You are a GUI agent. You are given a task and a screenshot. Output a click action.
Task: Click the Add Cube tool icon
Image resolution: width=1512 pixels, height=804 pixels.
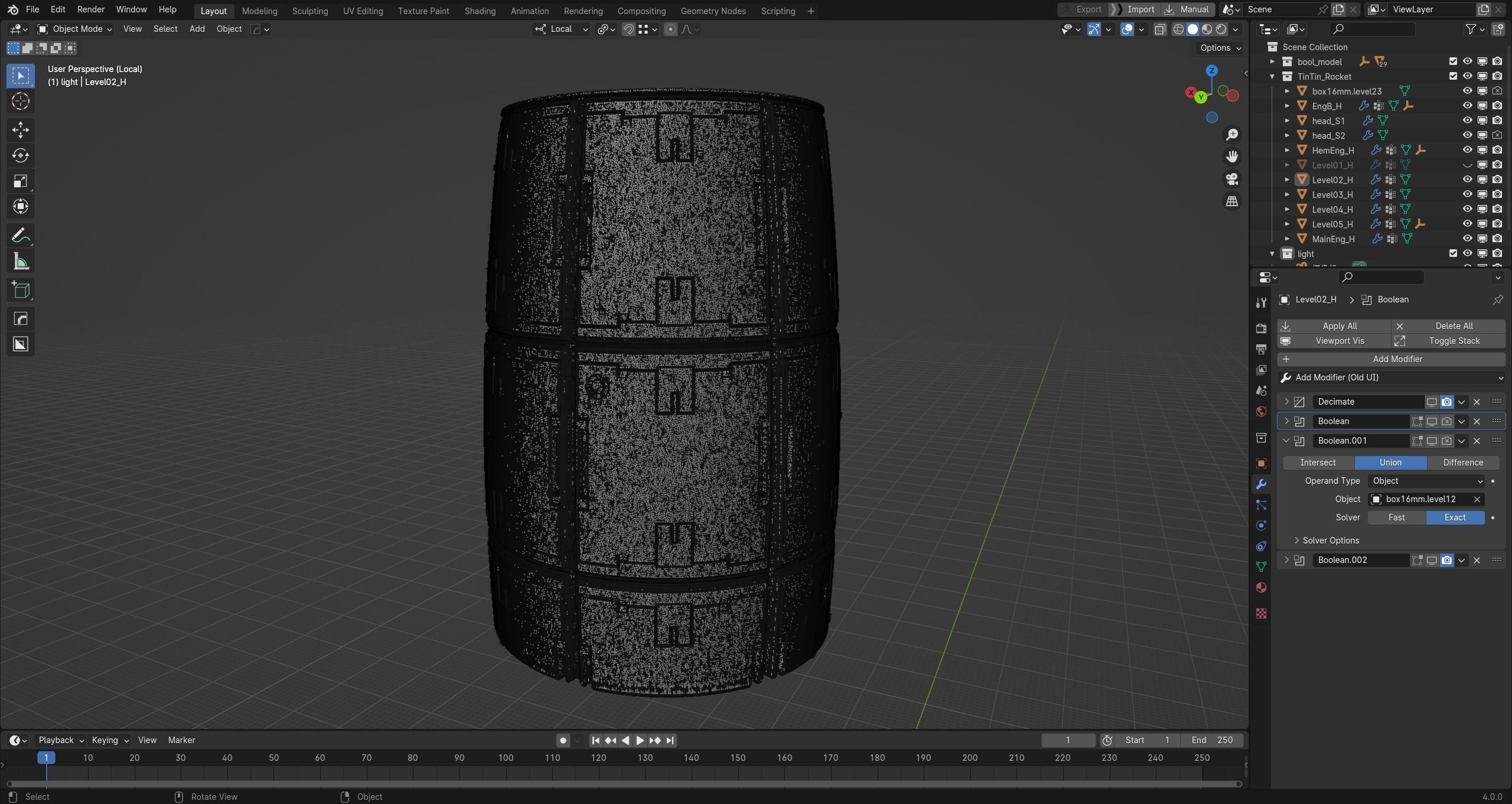[21, 290]
